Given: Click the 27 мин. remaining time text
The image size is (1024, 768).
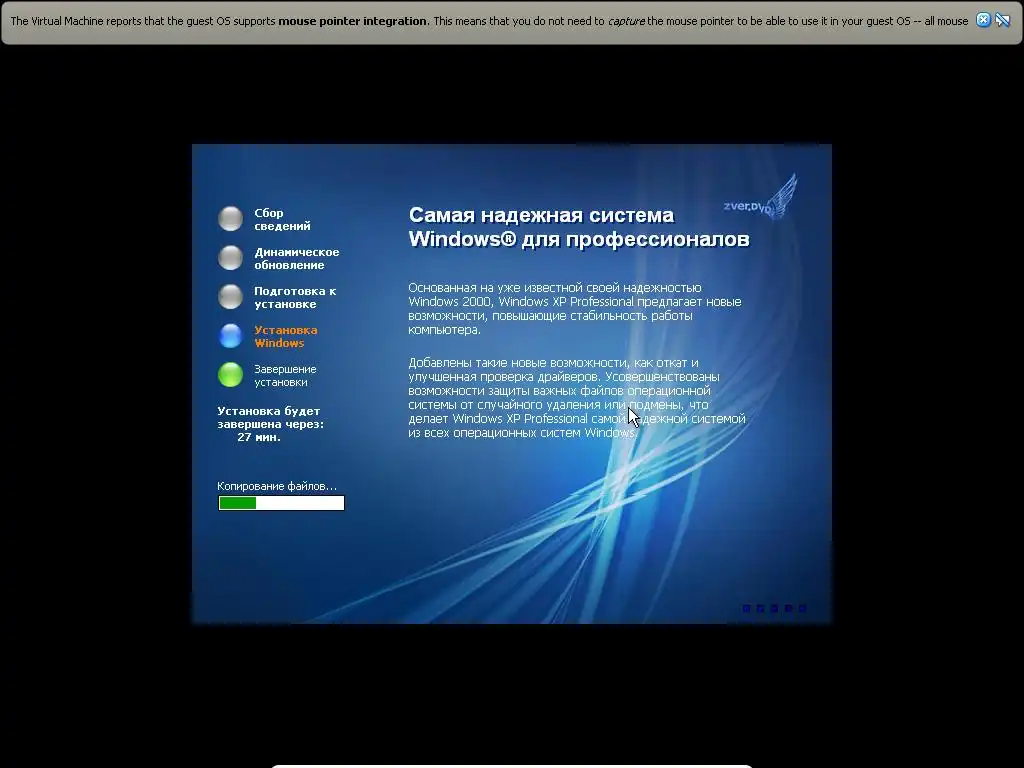Looking at the screenshot, I should point(259,438).
